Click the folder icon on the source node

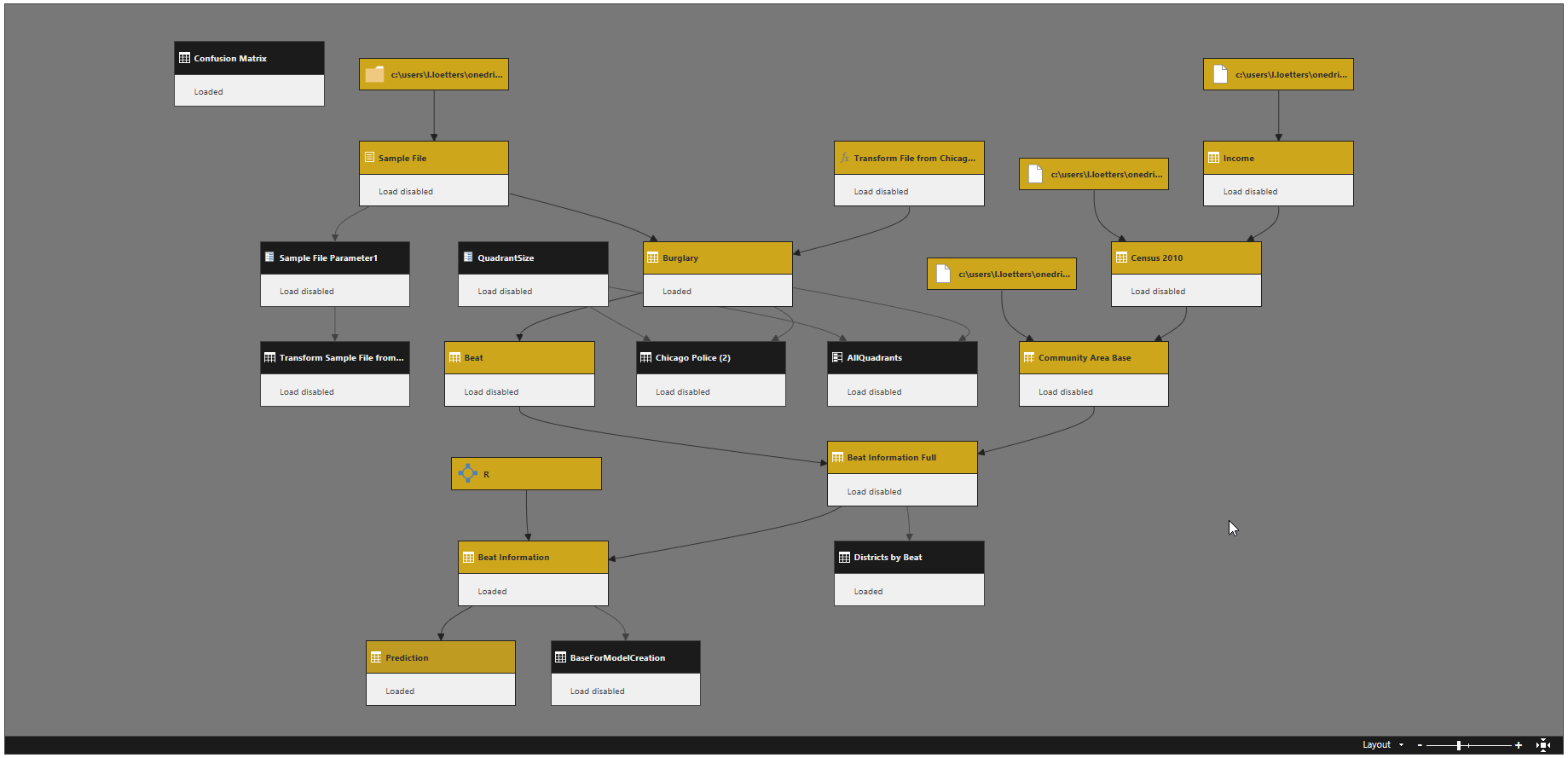[x=374, y=74]
